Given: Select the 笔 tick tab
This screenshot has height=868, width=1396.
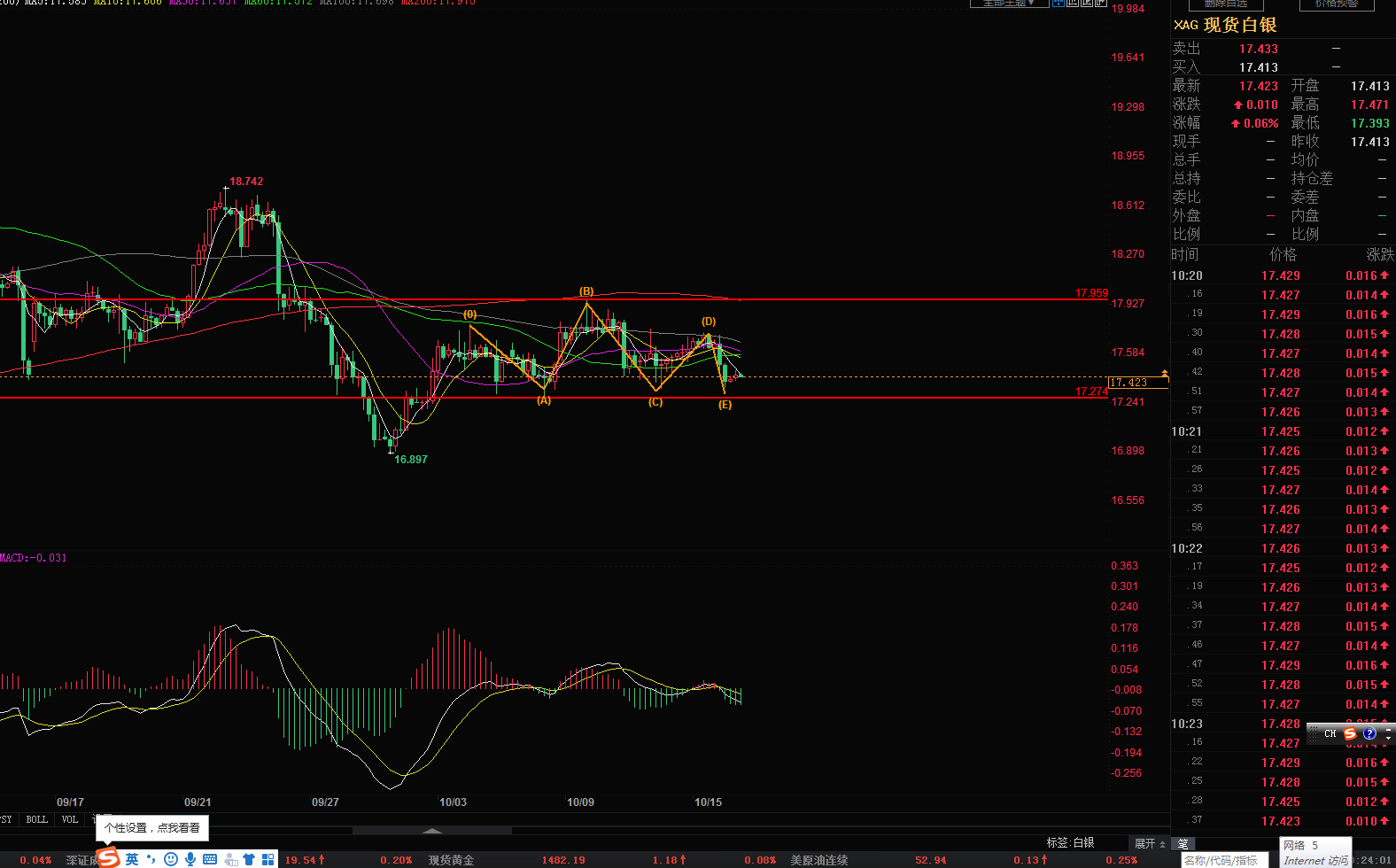Looking at the screenshot, I should (x=1183, y=843).
